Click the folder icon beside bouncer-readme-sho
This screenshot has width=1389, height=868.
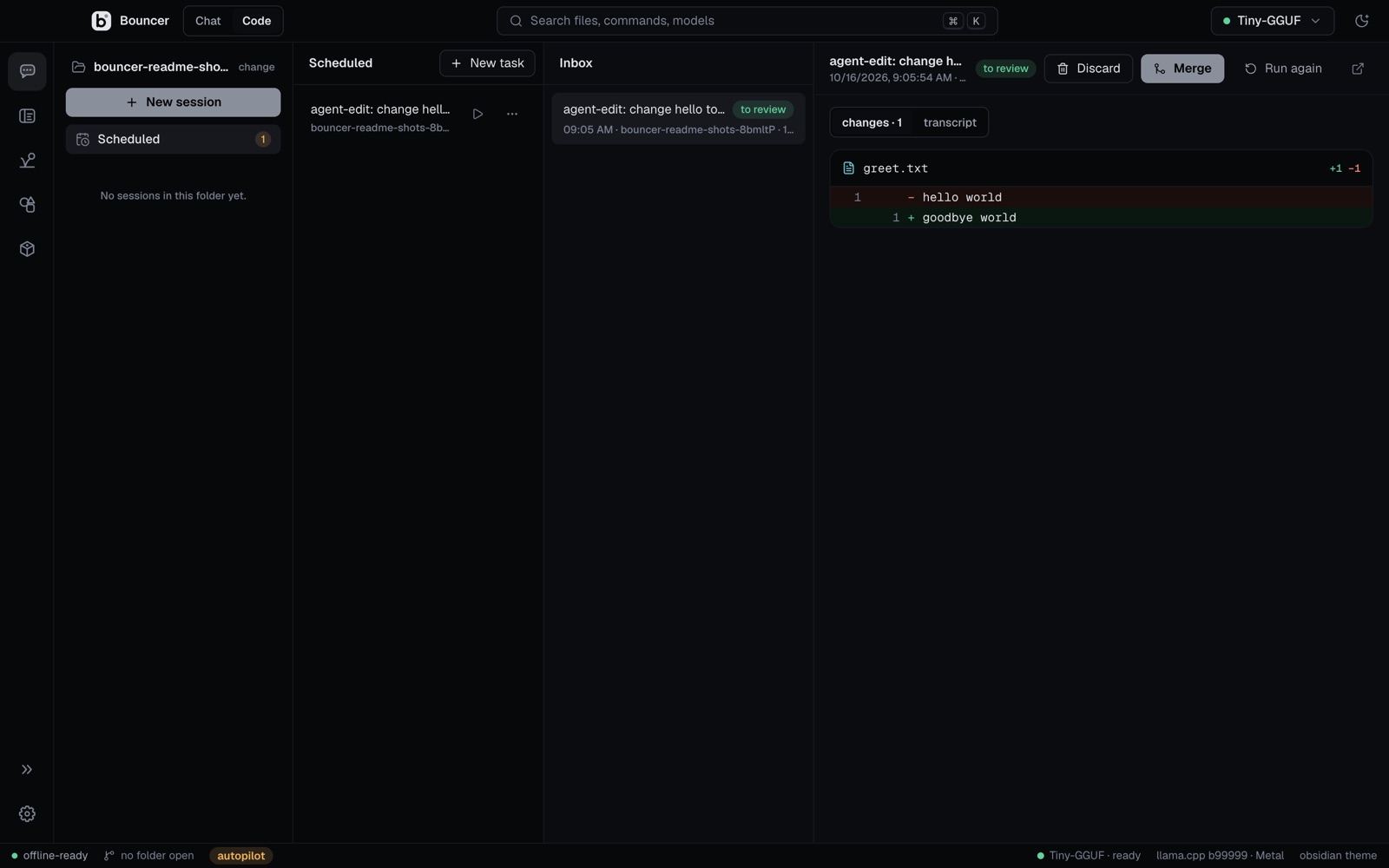coord(78,67)
